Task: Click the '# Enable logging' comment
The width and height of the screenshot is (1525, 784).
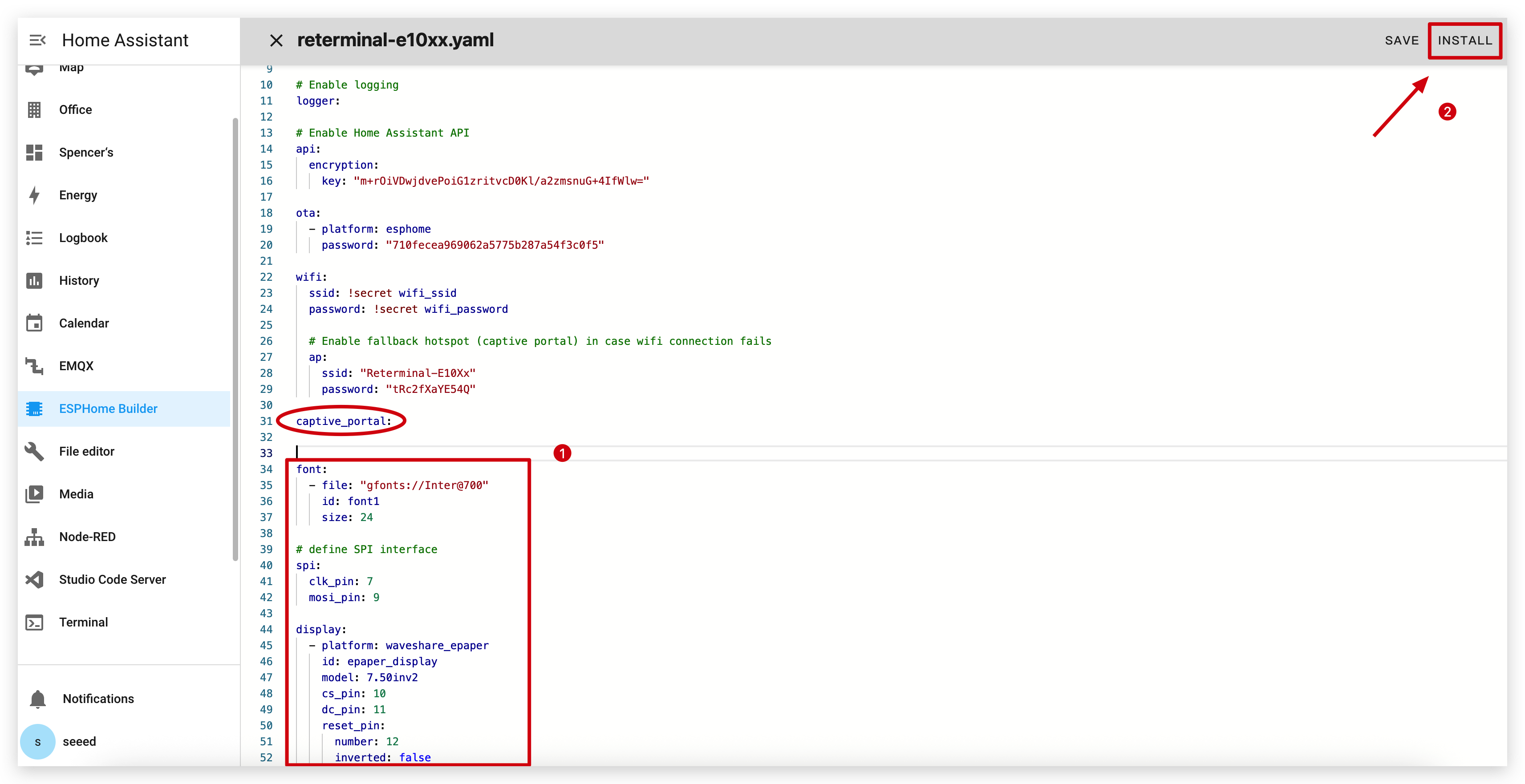Action: pyautogui.click(x=347, y=85)
